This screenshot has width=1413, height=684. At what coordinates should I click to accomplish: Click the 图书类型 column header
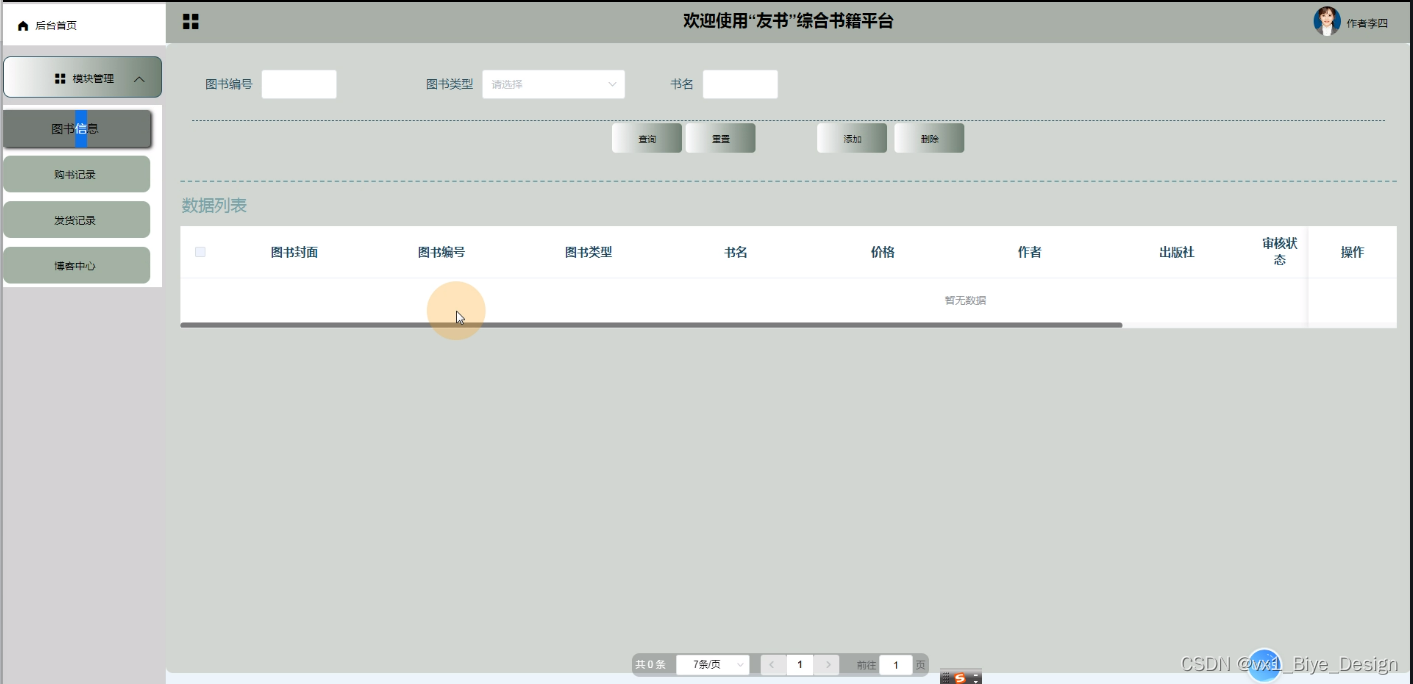click(x=588, y=252)
